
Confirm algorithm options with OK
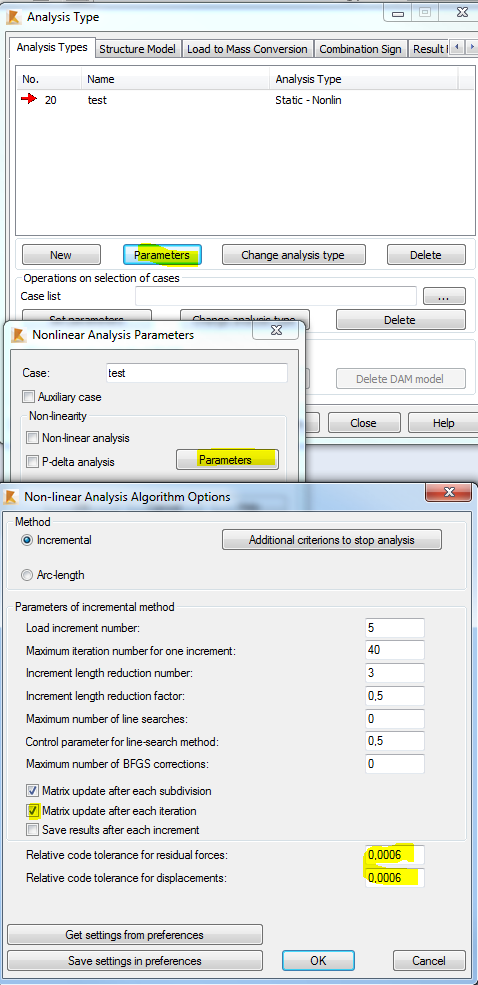point(318,961)
